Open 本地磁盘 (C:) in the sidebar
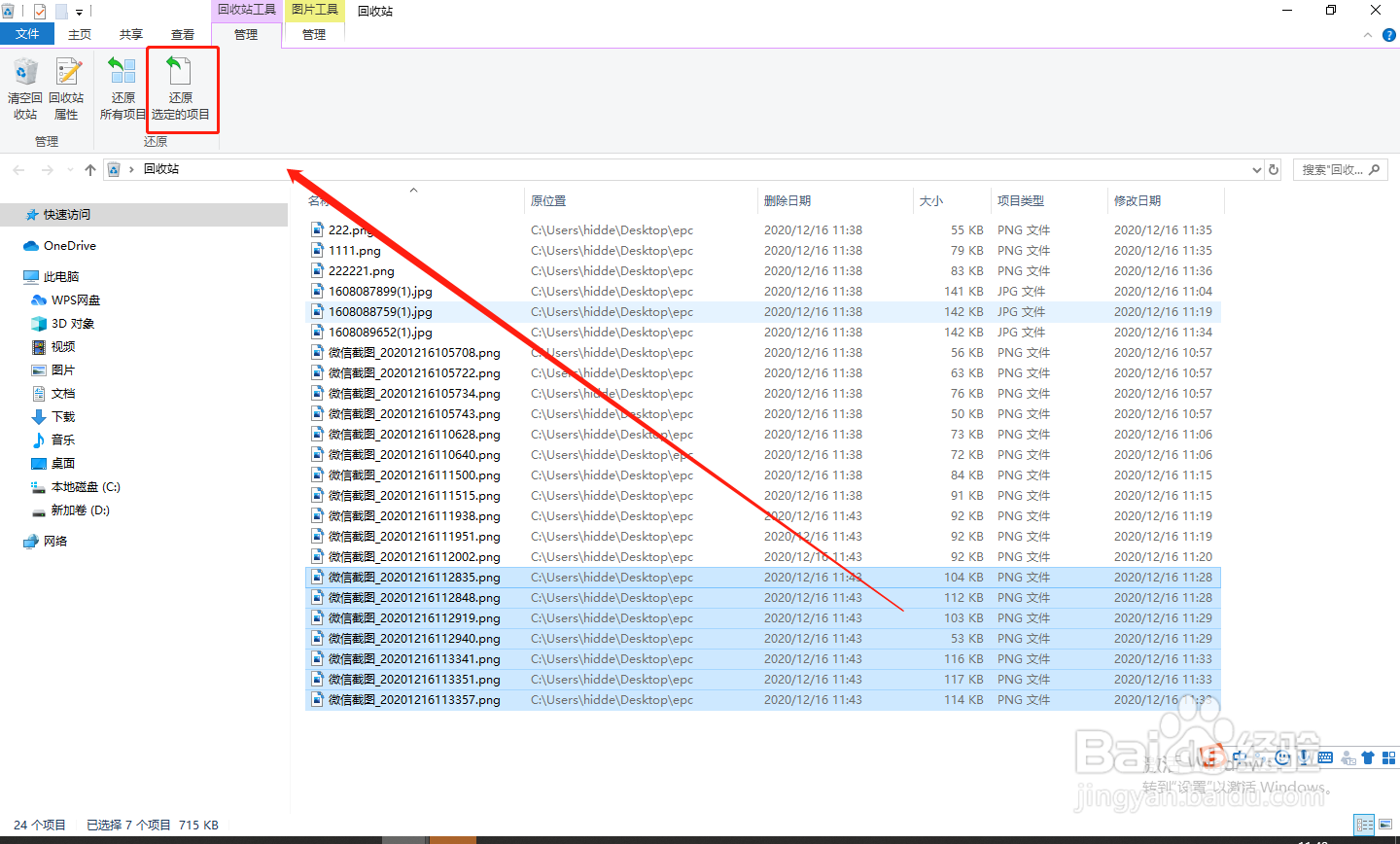This screenshot has width=1400, height=844. tap(86, 487)
